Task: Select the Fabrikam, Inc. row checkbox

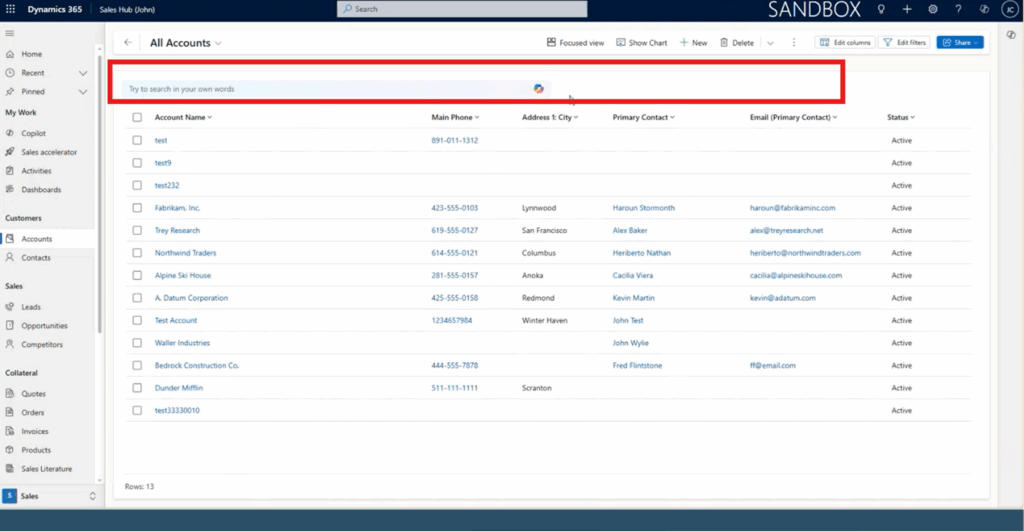Action: click(x=137, y=208)
